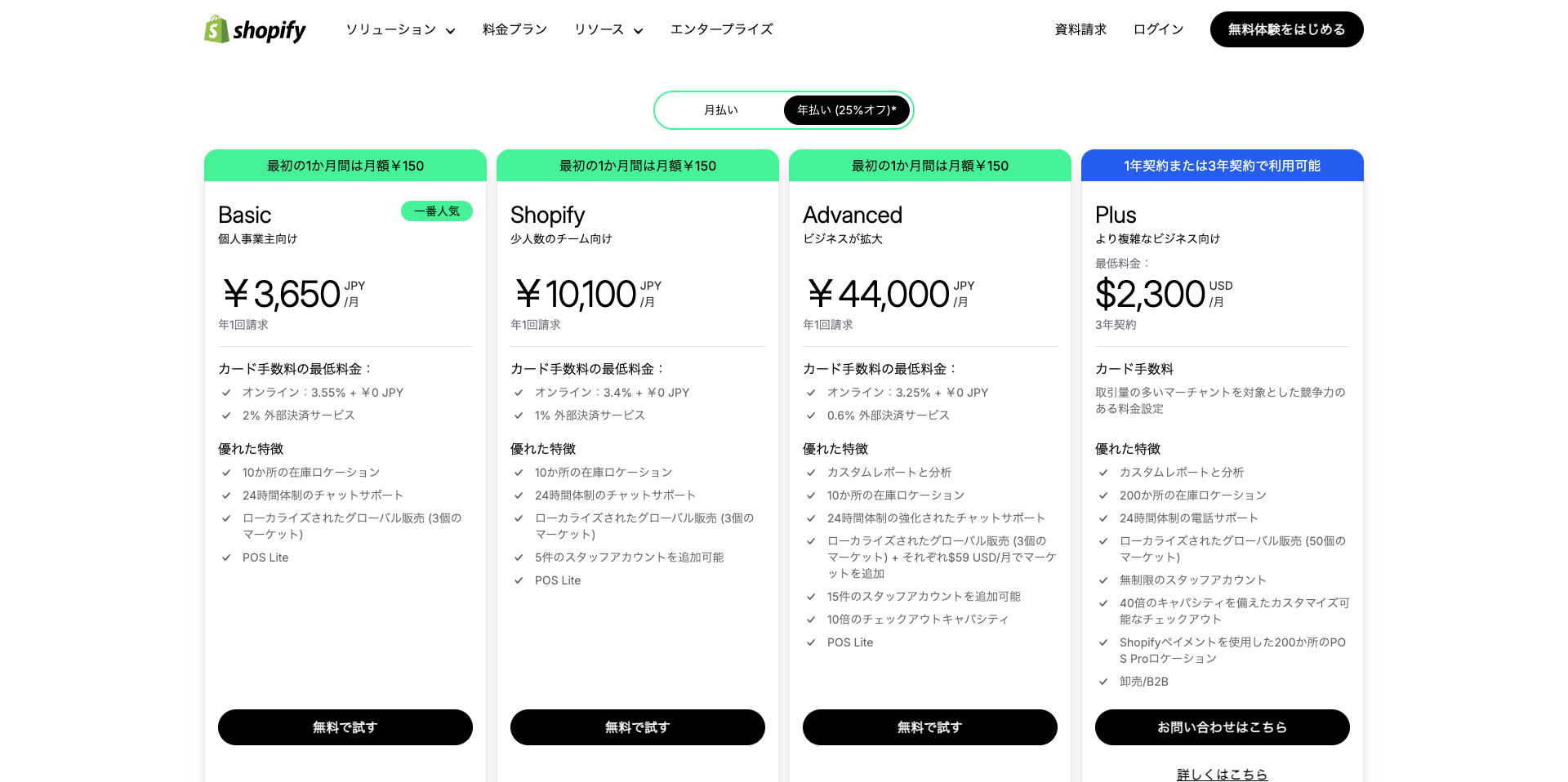This screenshot has height=782, width=1568.
Task: Switch billing toggle to 月払い
Action: (x=721, y=110)
